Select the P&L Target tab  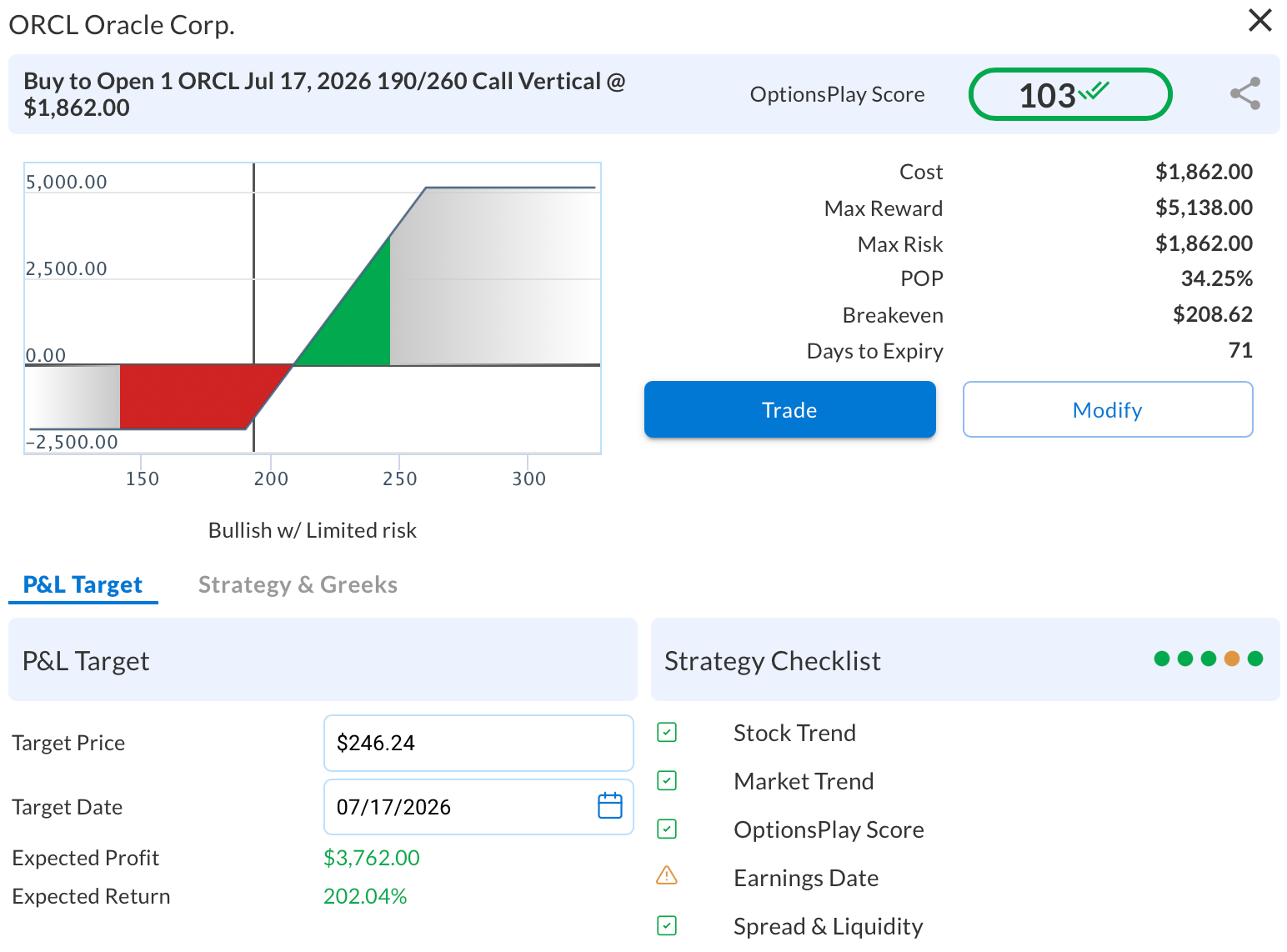tap(83, 584)
